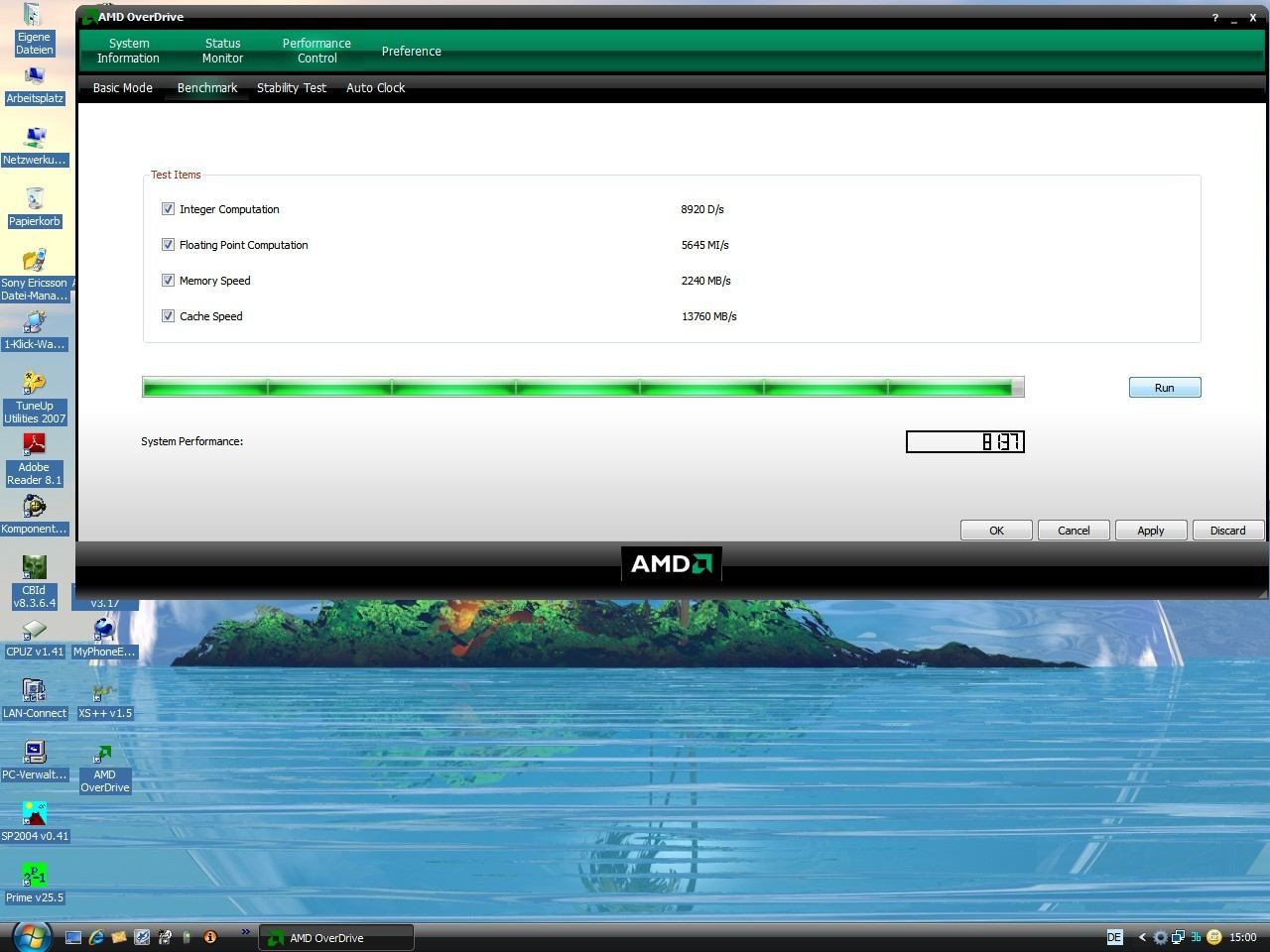Open Komponenten desktop icon
The height and width of the screenshot is (952, 1270).
(x=35, y=516)
